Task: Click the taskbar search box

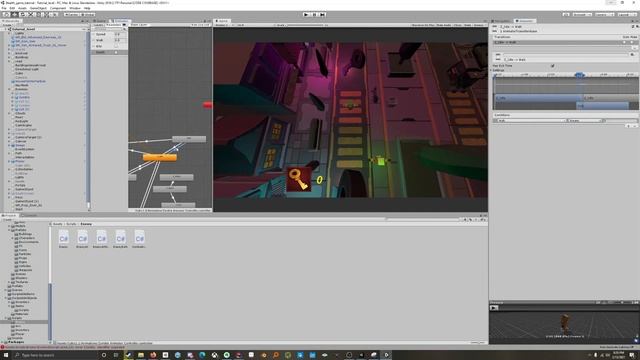Action: pos(55,355)
